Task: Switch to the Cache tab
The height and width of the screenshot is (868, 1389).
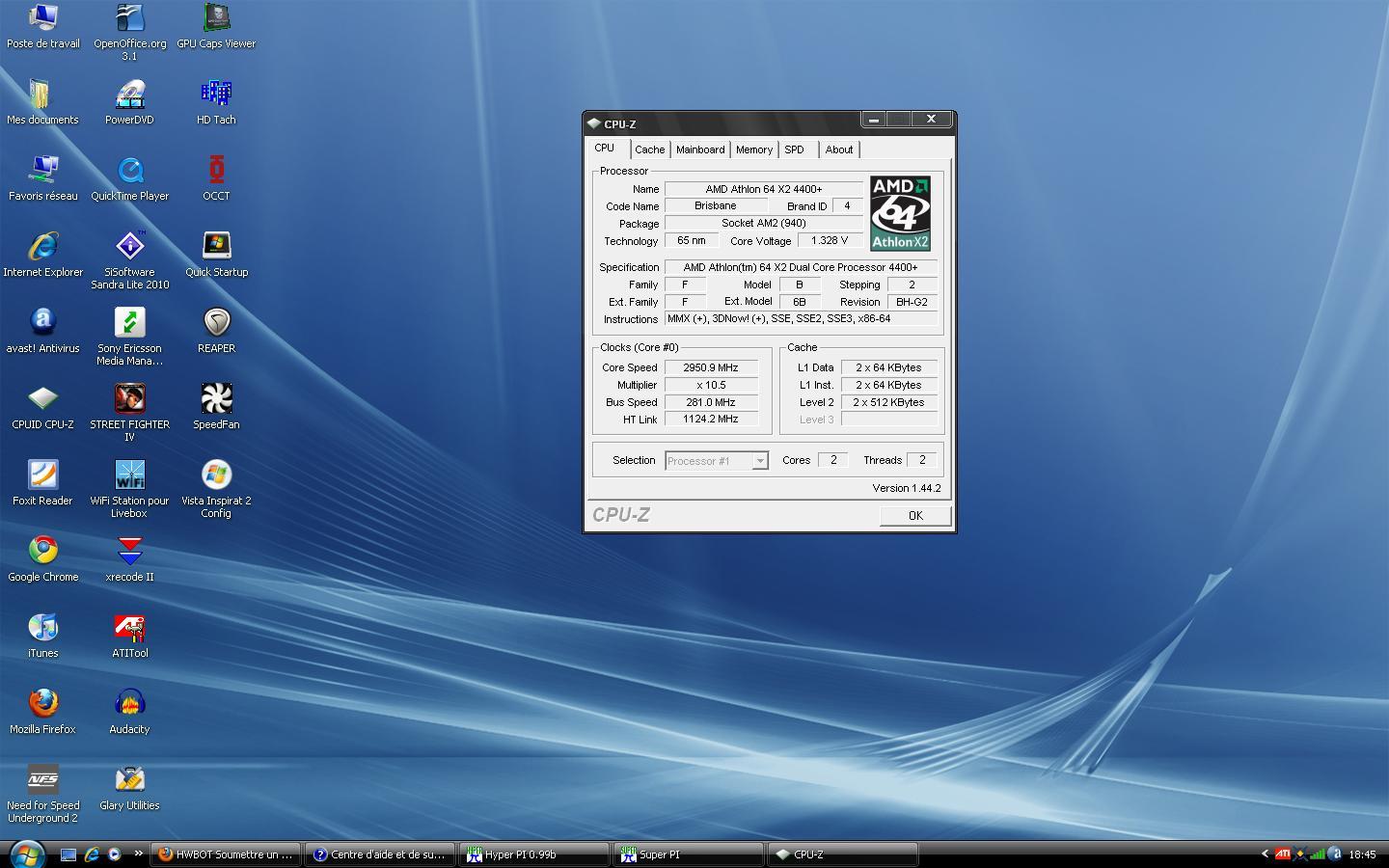Action: click(x=649, y=149)
